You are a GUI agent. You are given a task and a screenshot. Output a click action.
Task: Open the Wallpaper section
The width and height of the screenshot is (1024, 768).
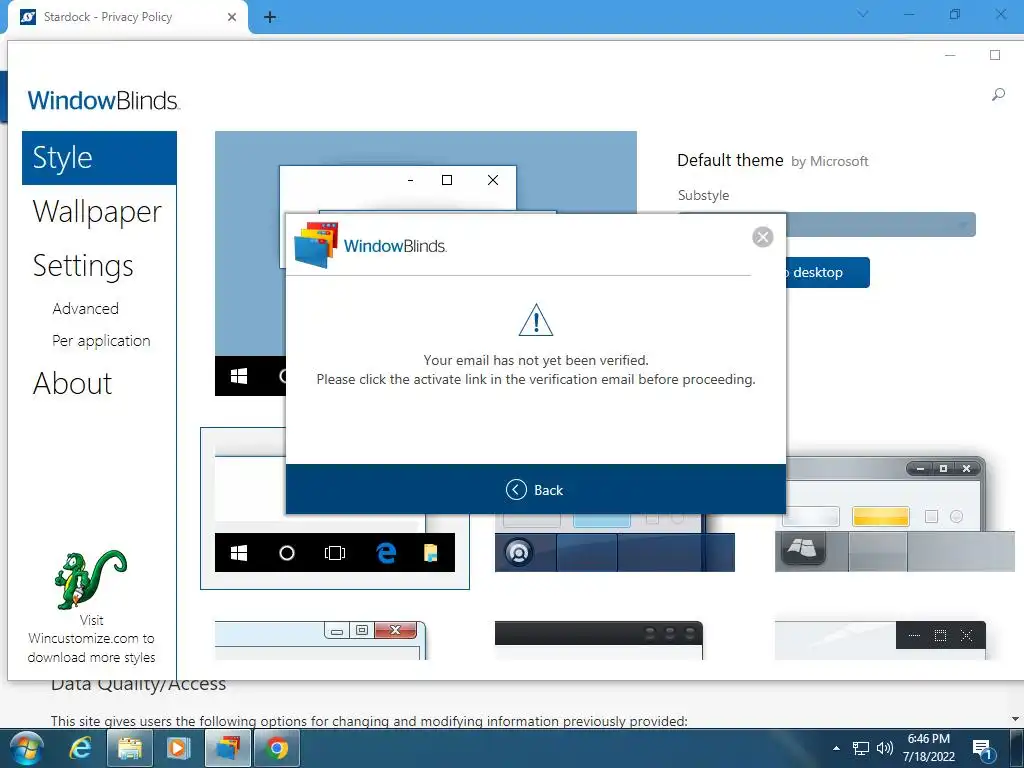pos(97,212)
